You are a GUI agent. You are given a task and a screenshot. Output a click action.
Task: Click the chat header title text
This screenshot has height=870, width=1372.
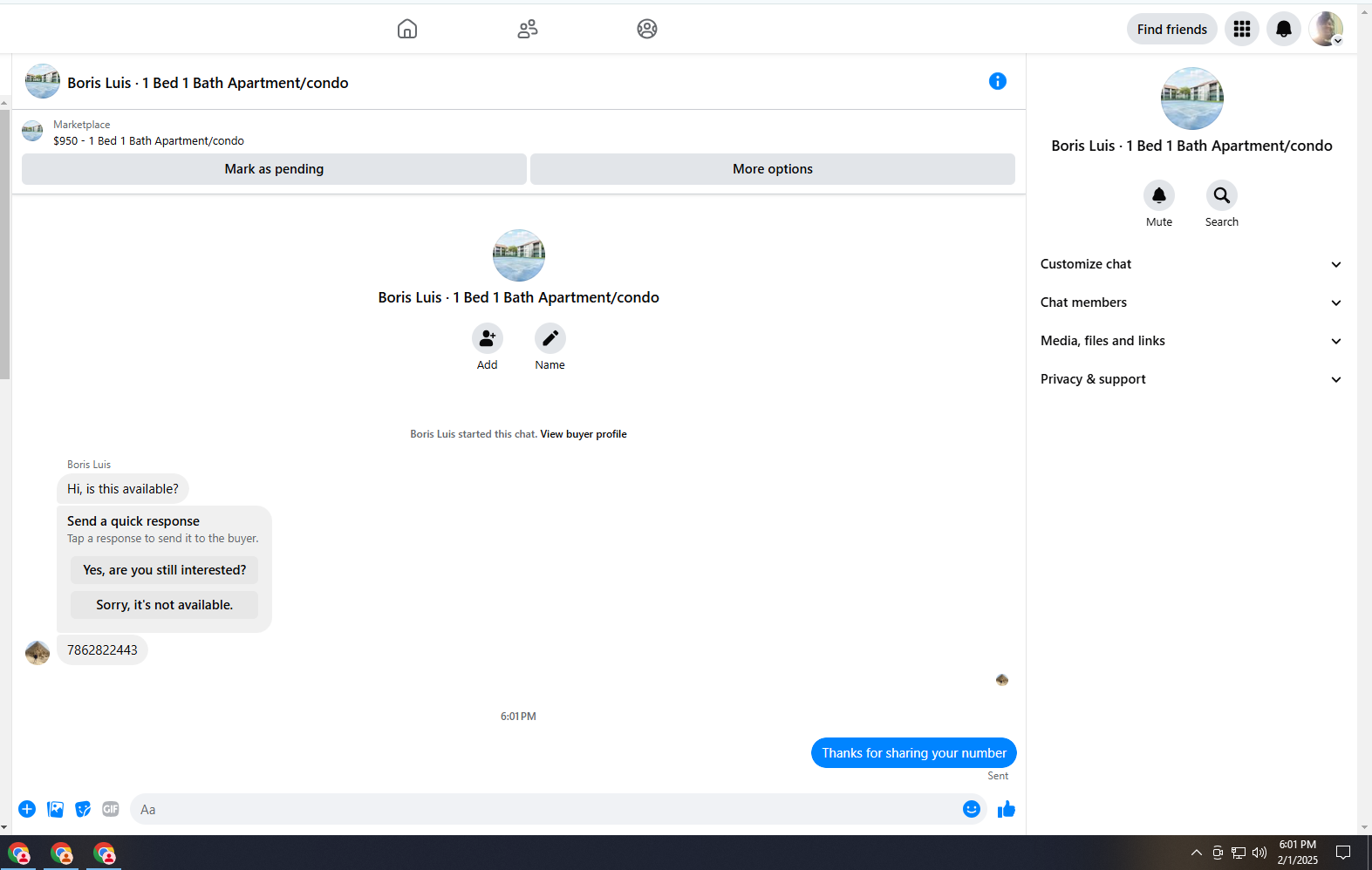[208, 83]
